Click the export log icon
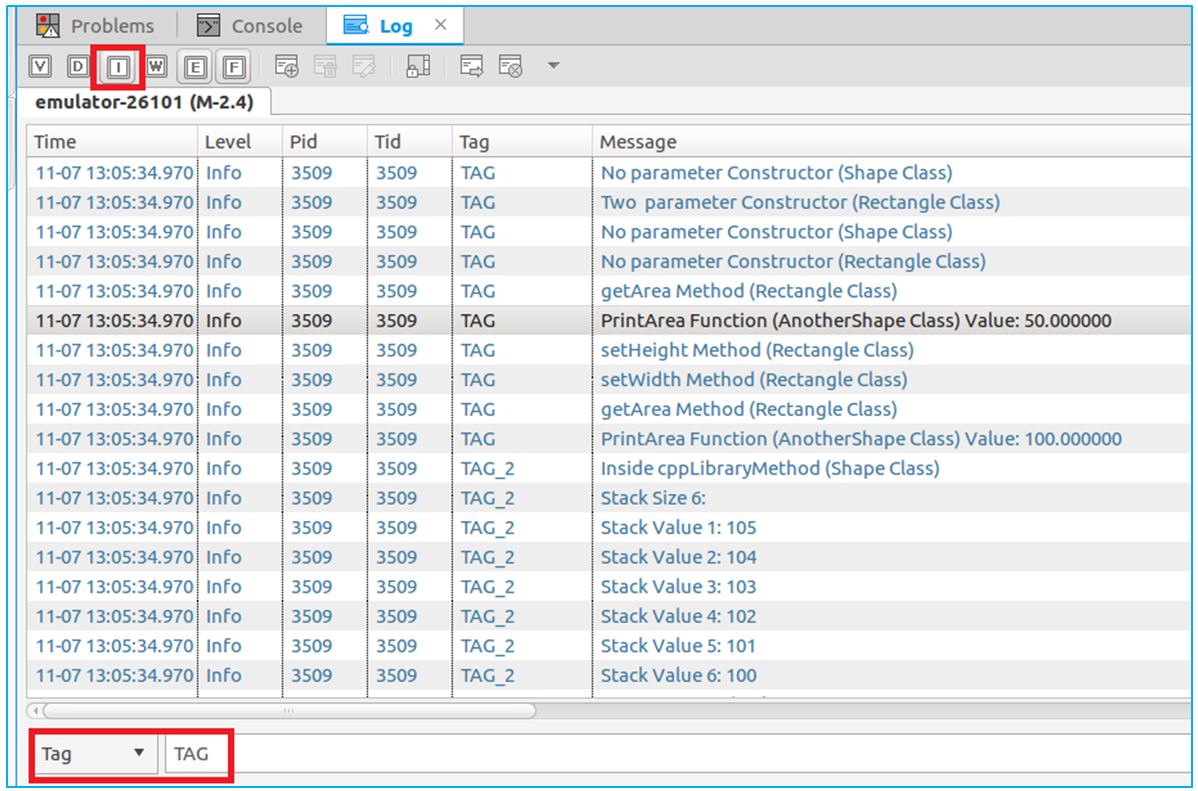This screenshot has height=791, width=1198. point(472,67)
